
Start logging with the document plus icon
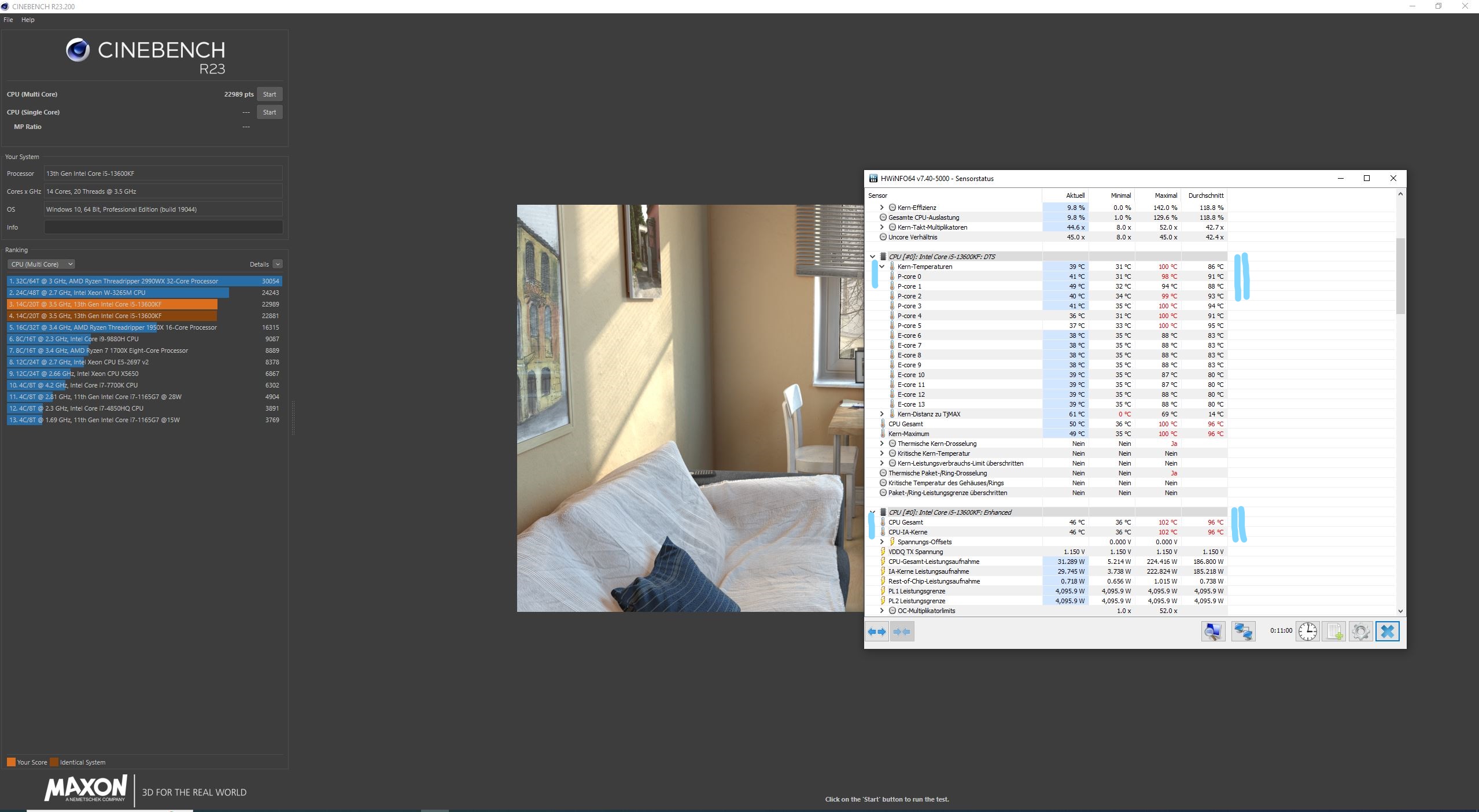point(1334,632)
